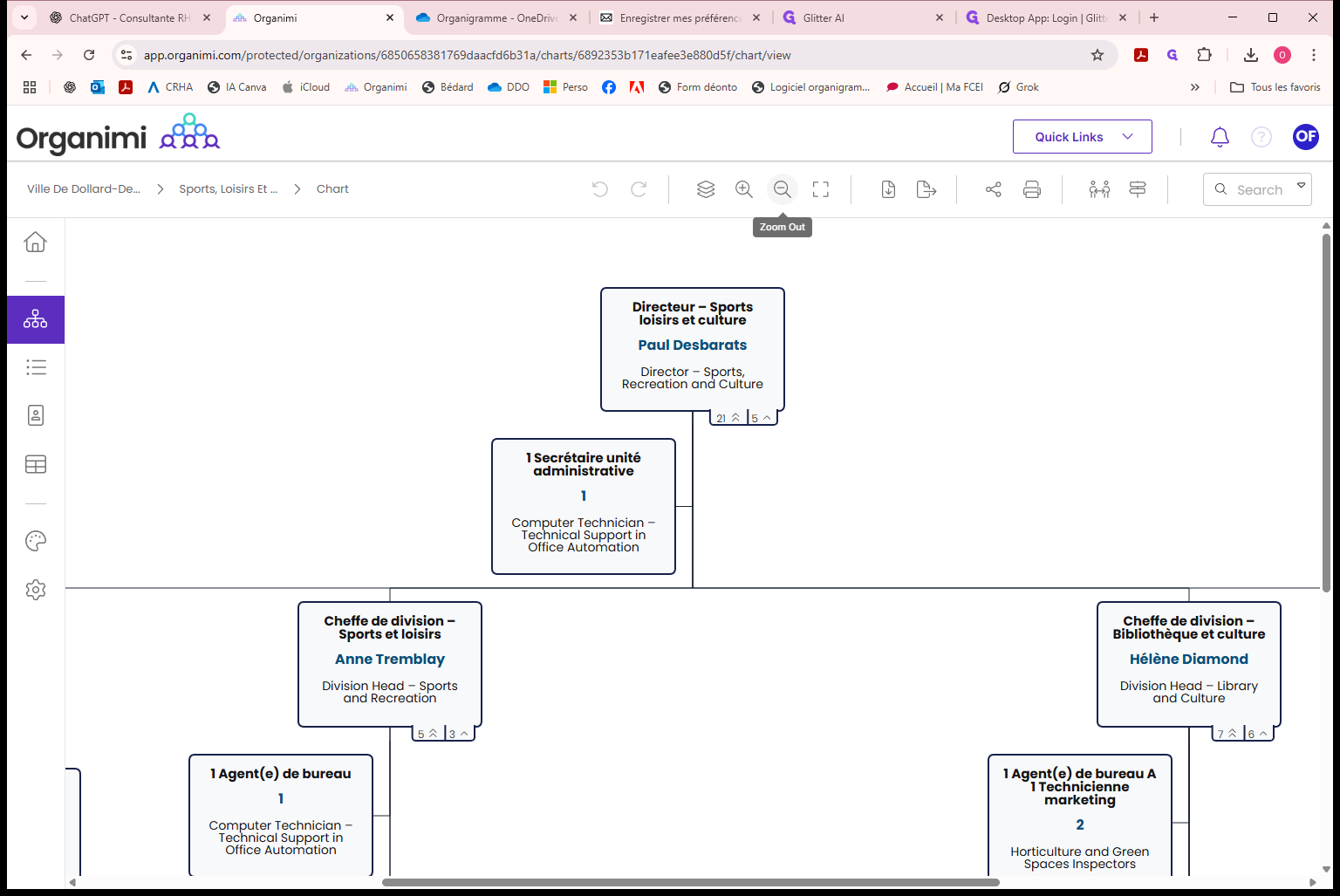
Task: Select the 1 Agent(e) de bureau card
Action: point(281,815)
